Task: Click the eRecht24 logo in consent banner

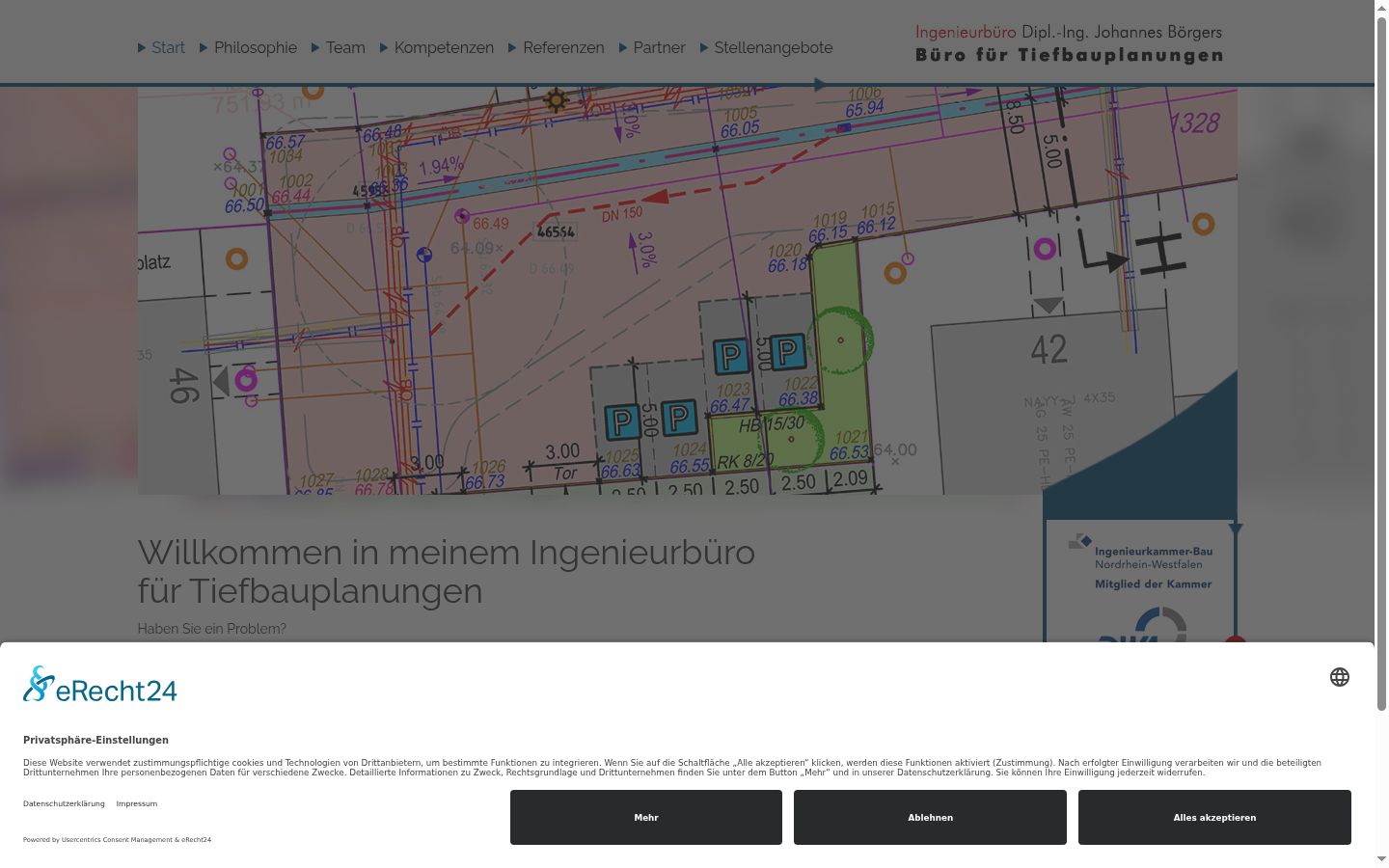Action: click(100, 685)
